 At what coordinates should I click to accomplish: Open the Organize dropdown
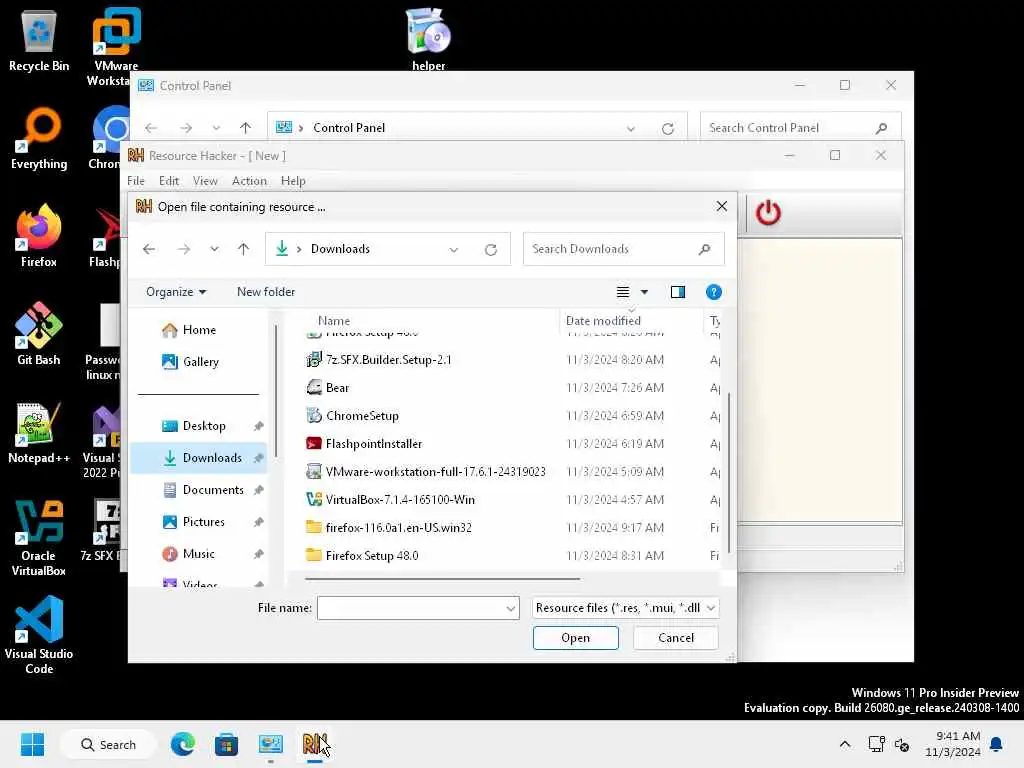[176, 292]
